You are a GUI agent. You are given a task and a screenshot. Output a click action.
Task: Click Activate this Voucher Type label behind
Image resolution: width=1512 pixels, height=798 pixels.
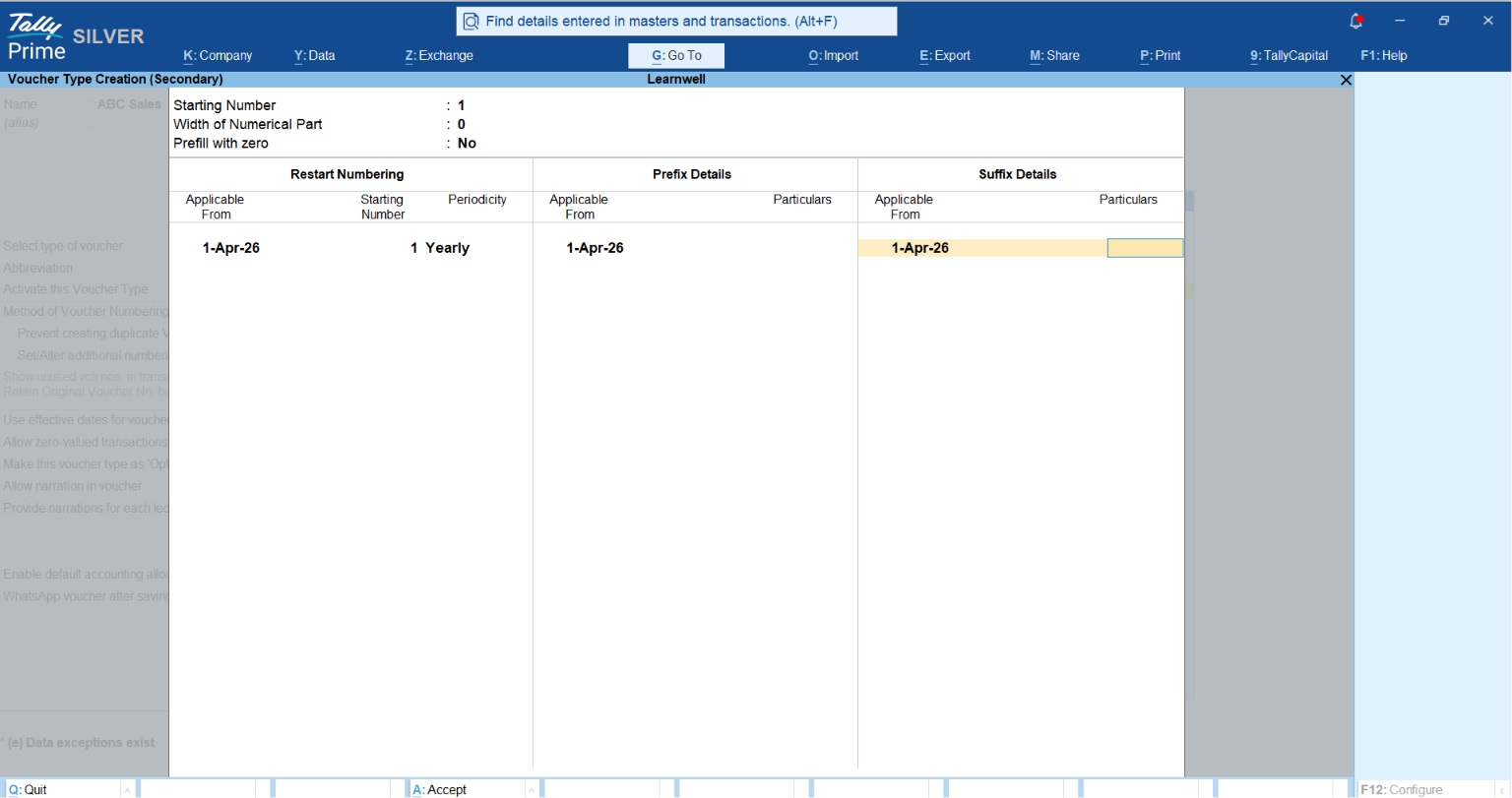point(76,289)
